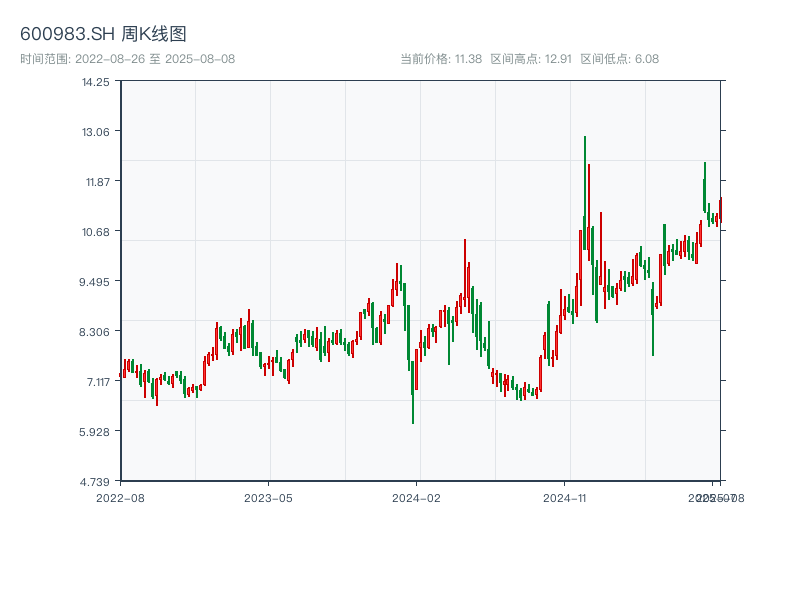
Task: Select the 2023-05 x-axis date label
Action: coord(269,497)
